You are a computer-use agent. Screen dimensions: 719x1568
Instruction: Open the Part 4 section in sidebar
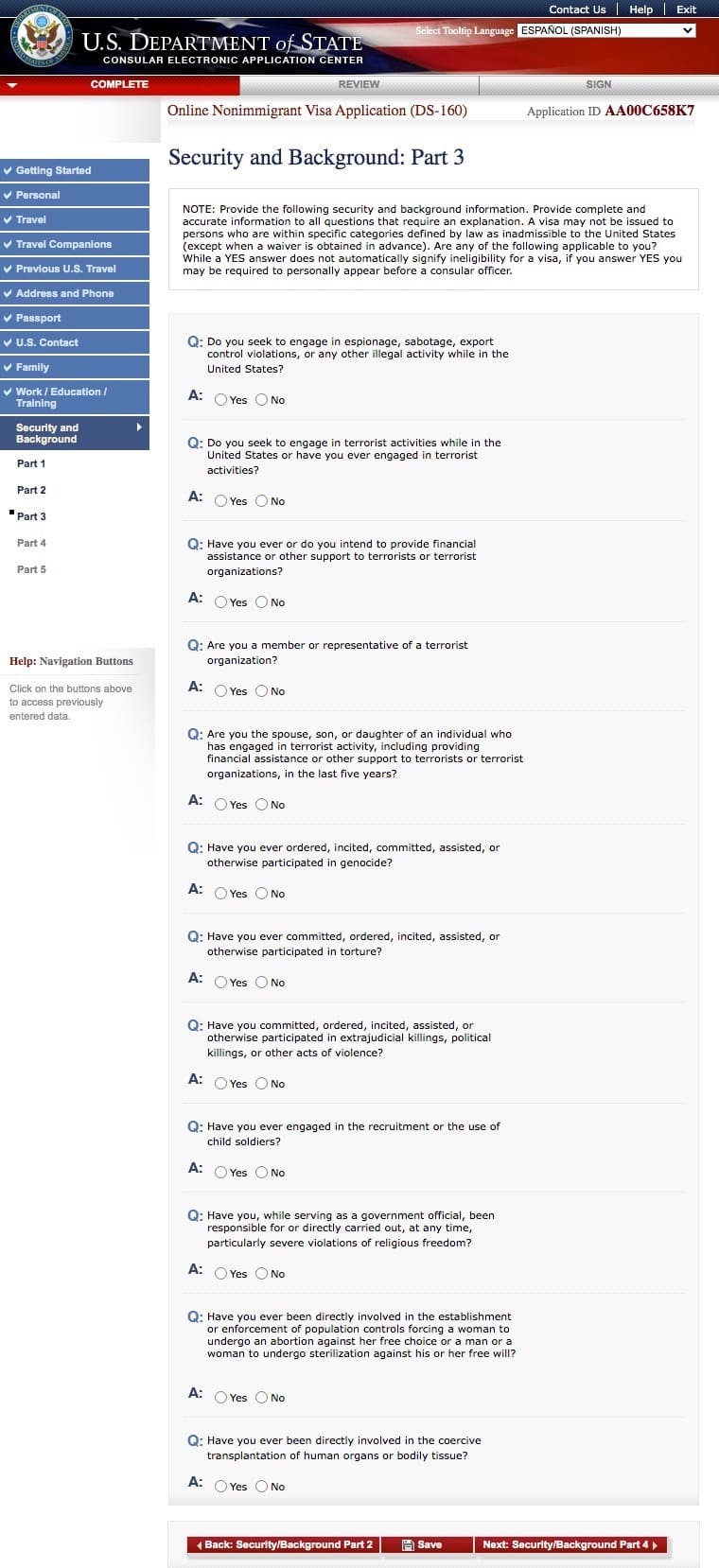click(31, 543)
